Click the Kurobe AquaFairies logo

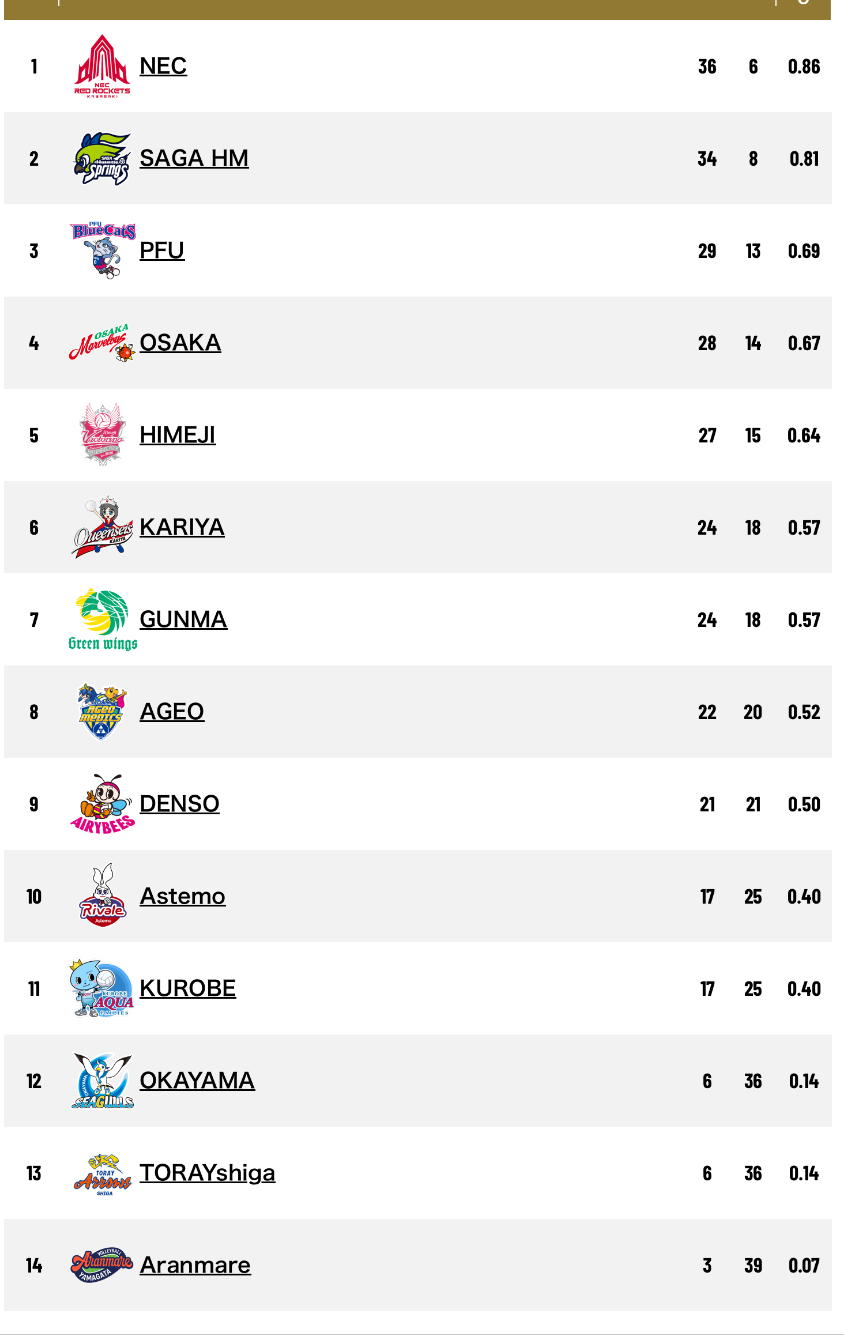click(x=102, y=988)
